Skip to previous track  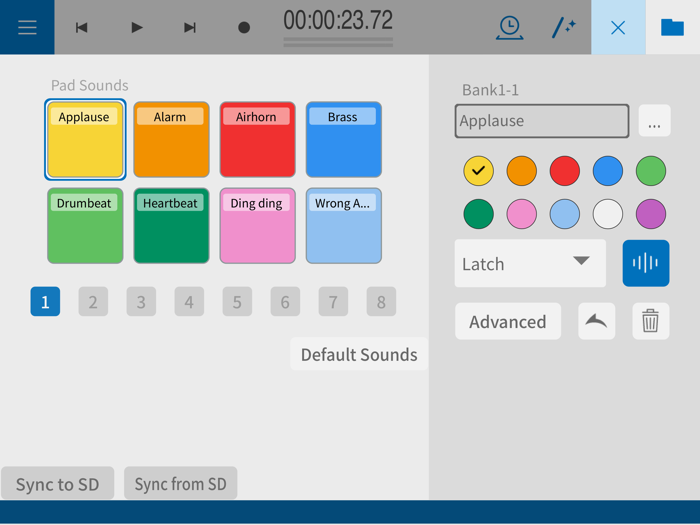82,28
